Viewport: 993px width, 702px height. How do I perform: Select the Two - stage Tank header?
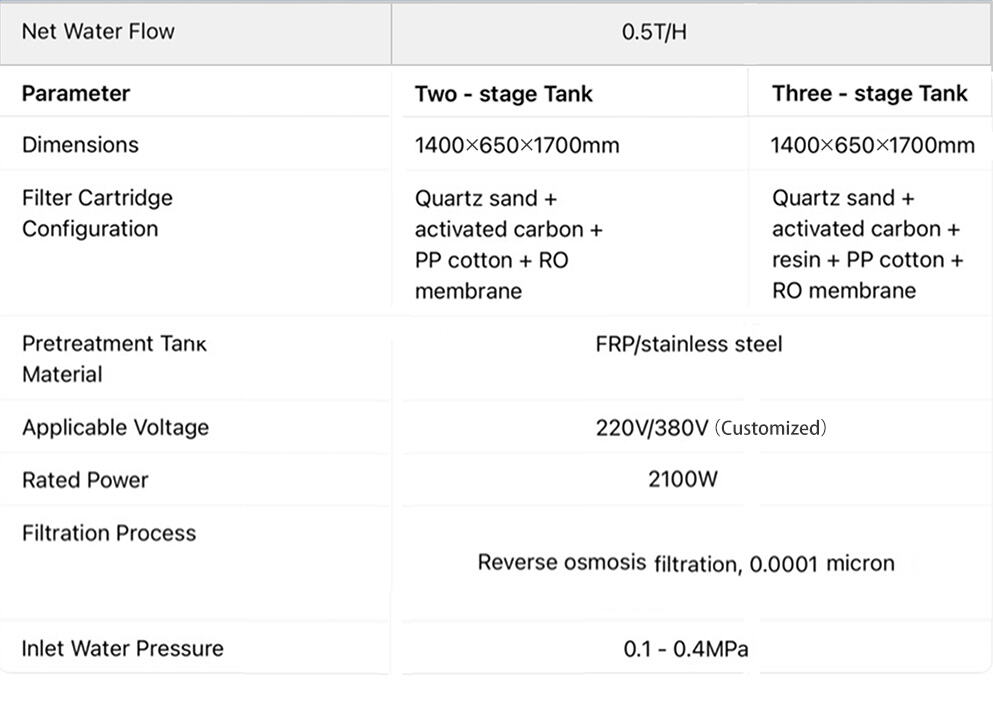(x=503, y=94)
